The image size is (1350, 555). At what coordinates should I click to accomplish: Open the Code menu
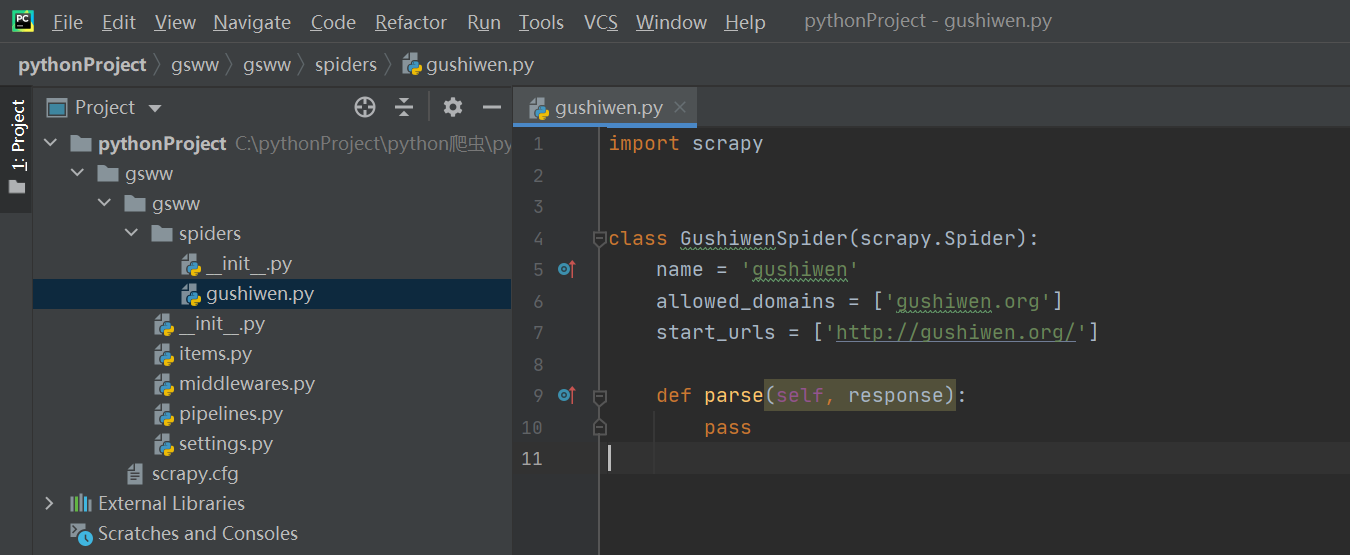(333, 22)
